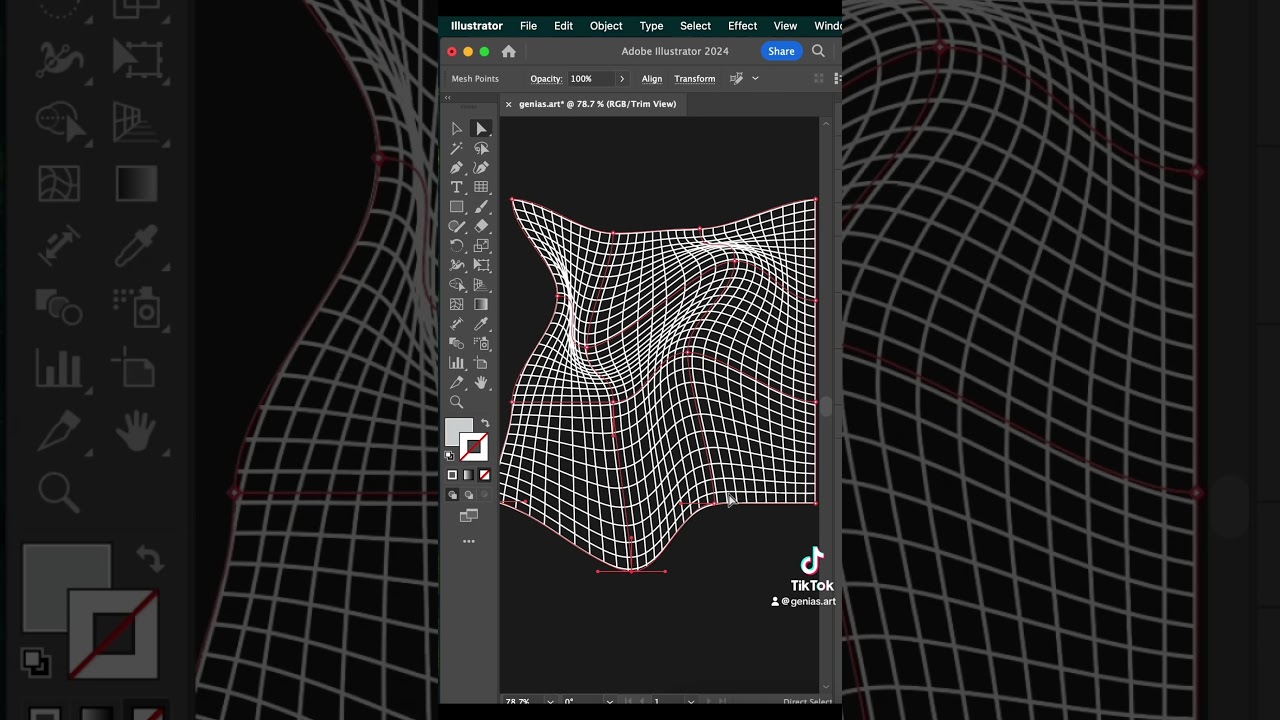
Task: Pick the Paintbrush tool
Action: coord(481,207)
